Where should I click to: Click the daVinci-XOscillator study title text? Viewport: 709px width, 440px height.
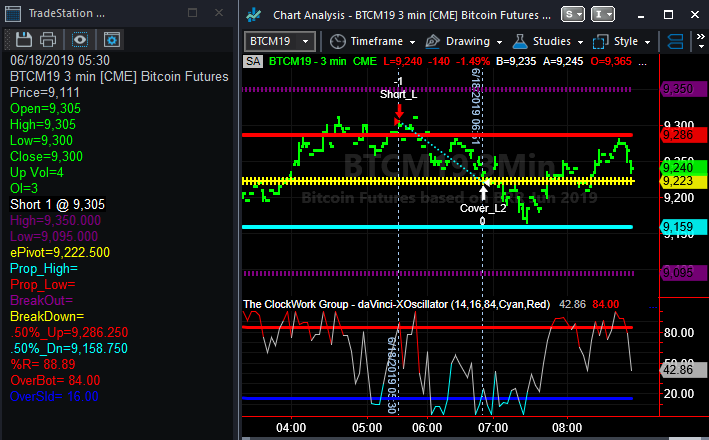[x=396, y=304]
